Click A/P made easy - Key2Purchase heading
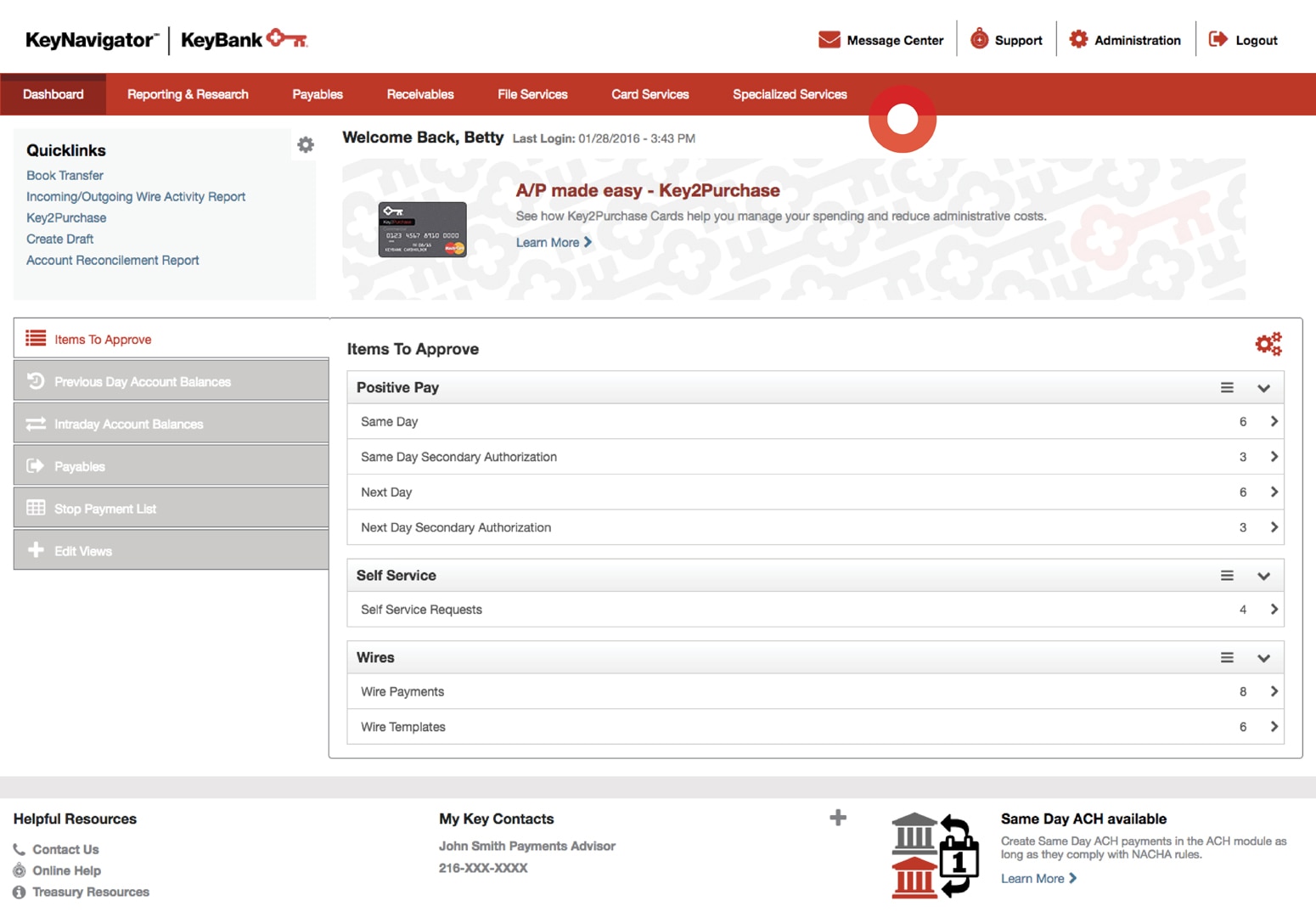1316x923 pixels. tap(648, 190)
